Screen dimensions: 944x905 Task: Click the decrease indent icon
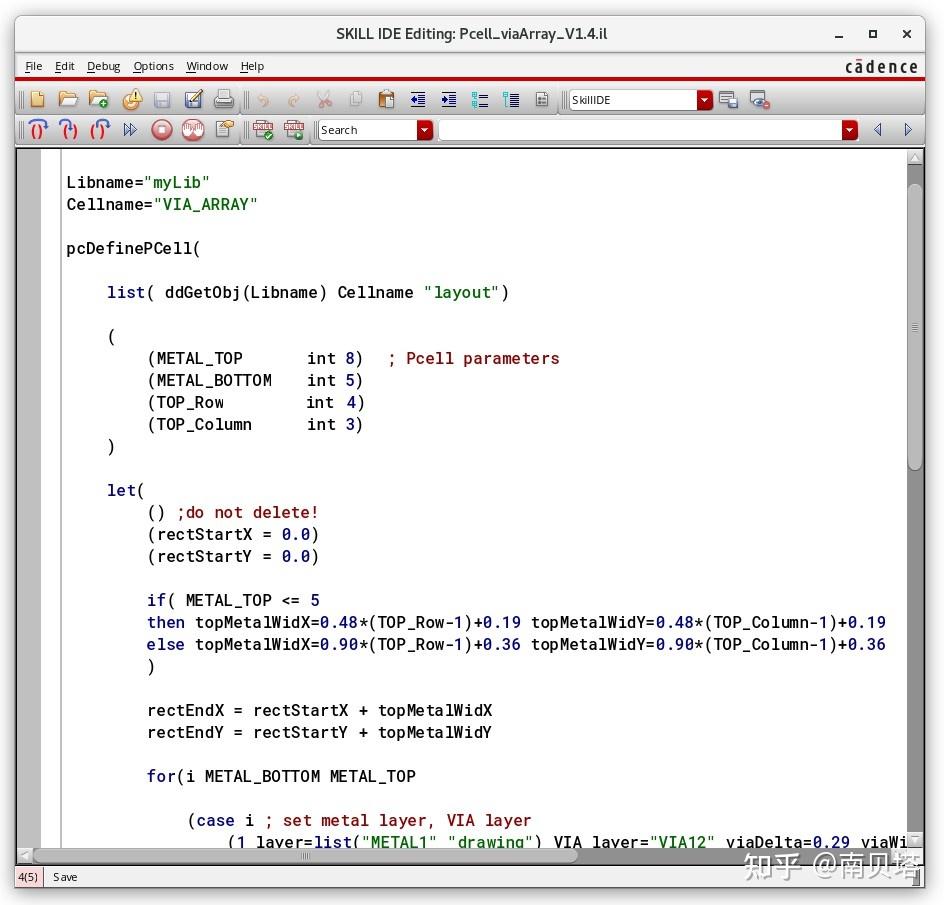417,100
